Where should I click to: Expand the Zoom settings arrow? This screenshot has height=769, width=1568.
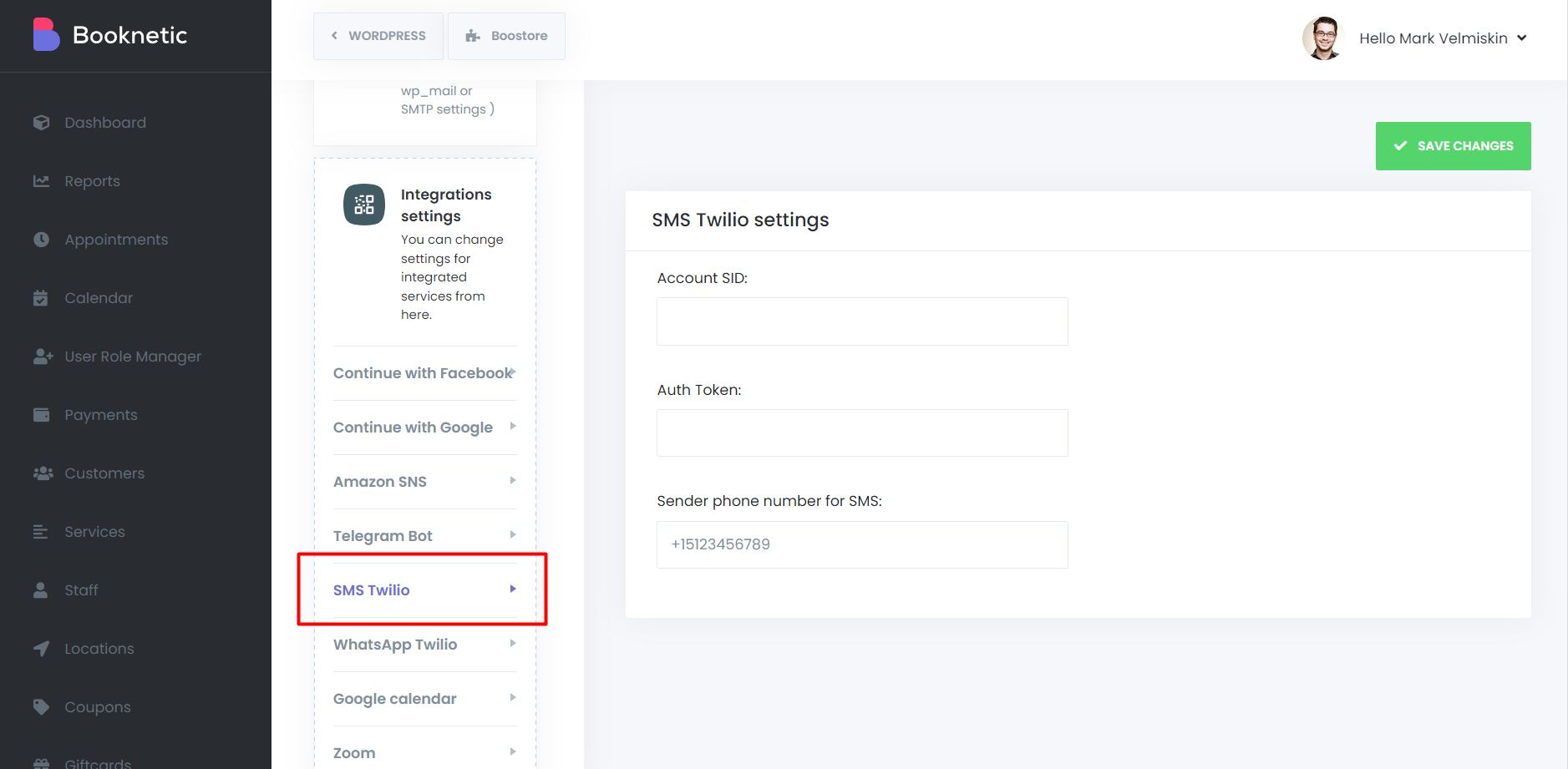pyautogui.click(x=513, y=751)
